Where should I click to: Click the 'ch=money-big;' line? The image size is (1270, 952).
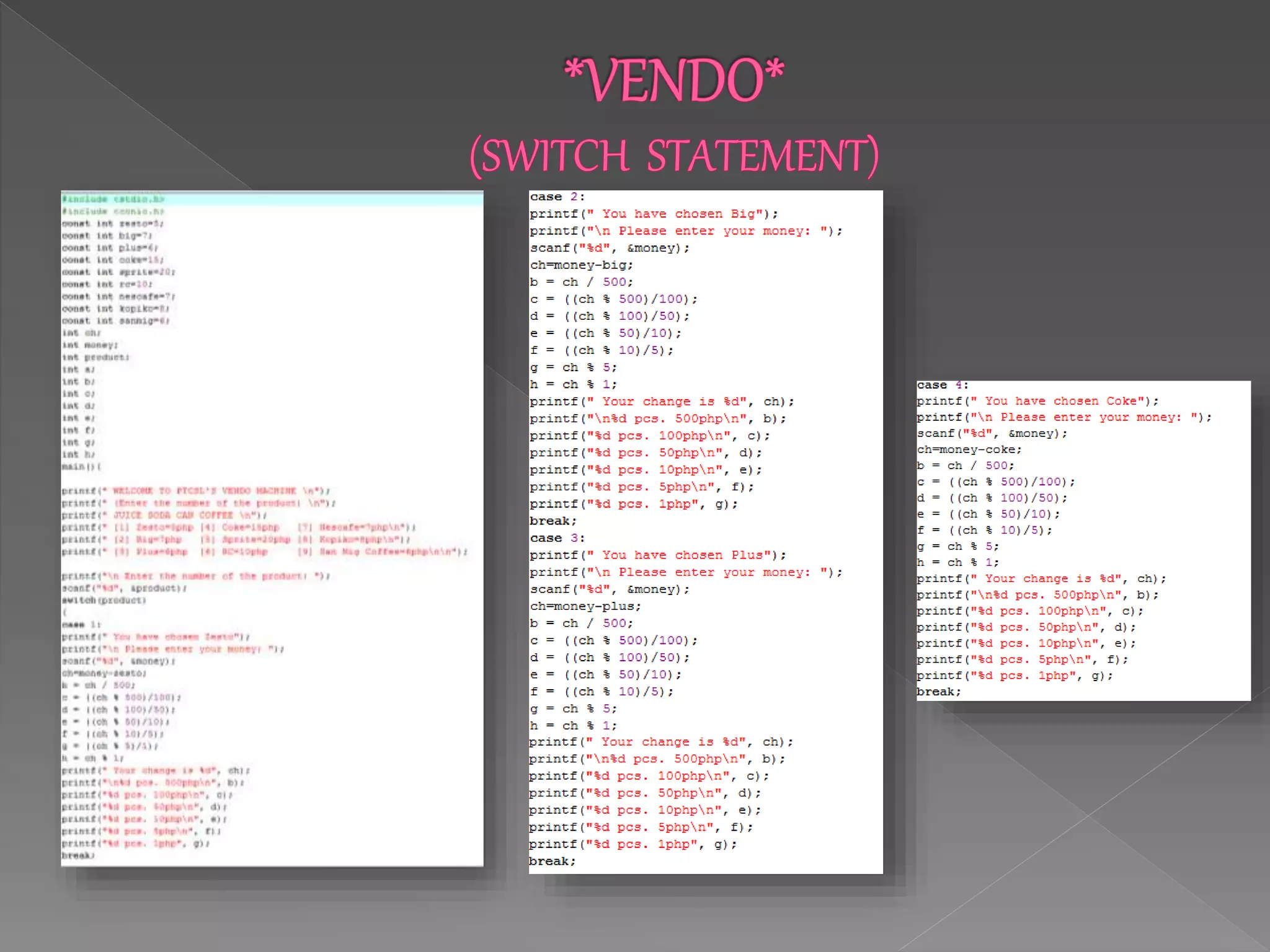coord(582,265)
